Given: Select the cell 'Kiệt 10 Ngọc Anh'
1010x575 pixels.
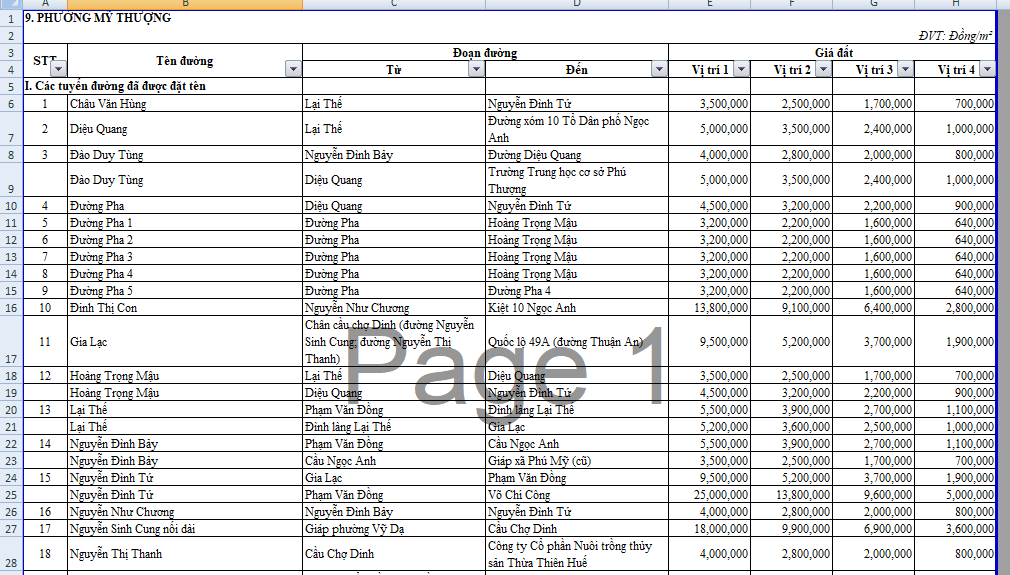Looking at the screenshot, I should pos(576,308).
